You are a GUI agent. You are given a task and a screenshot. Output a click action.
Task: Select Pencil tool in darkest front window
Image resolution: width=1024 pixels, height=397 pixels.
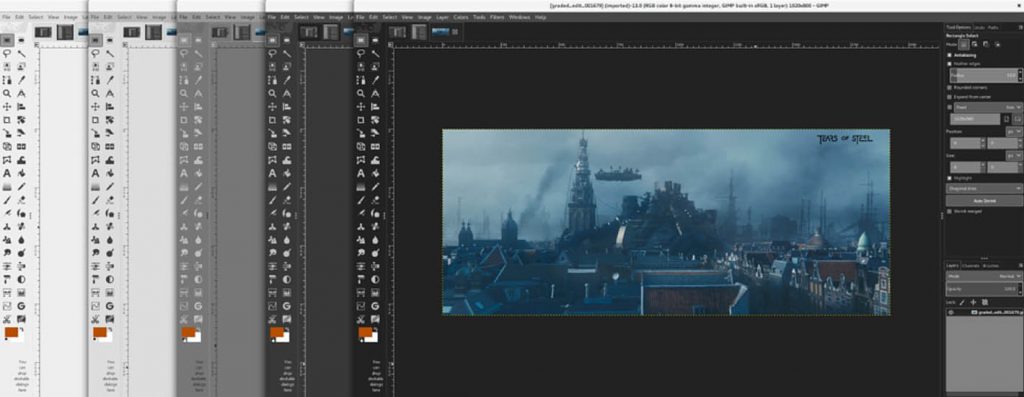coord(375,187)
